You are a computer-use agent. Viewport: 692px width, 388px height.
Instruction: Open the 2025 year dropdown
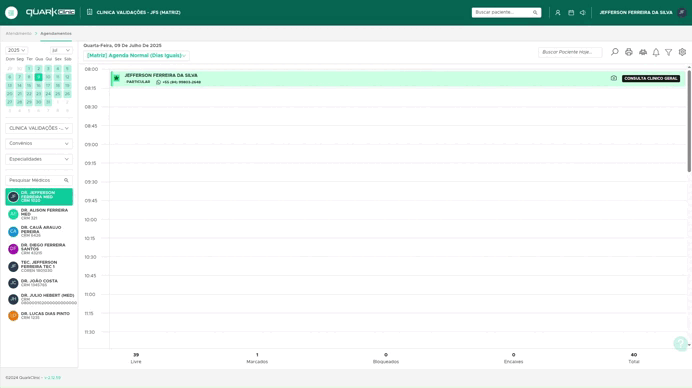16,50
